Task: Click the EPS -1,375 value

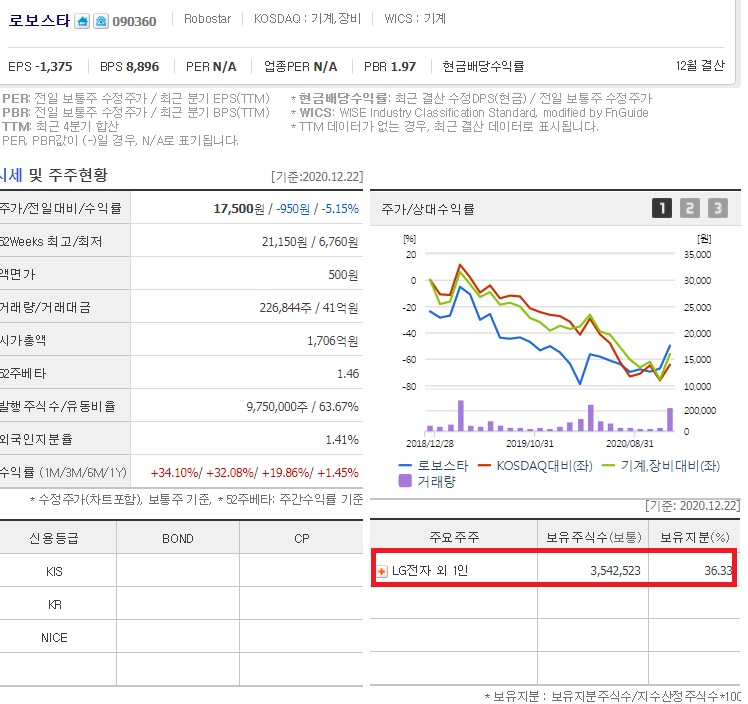Action: click(40, 66)
